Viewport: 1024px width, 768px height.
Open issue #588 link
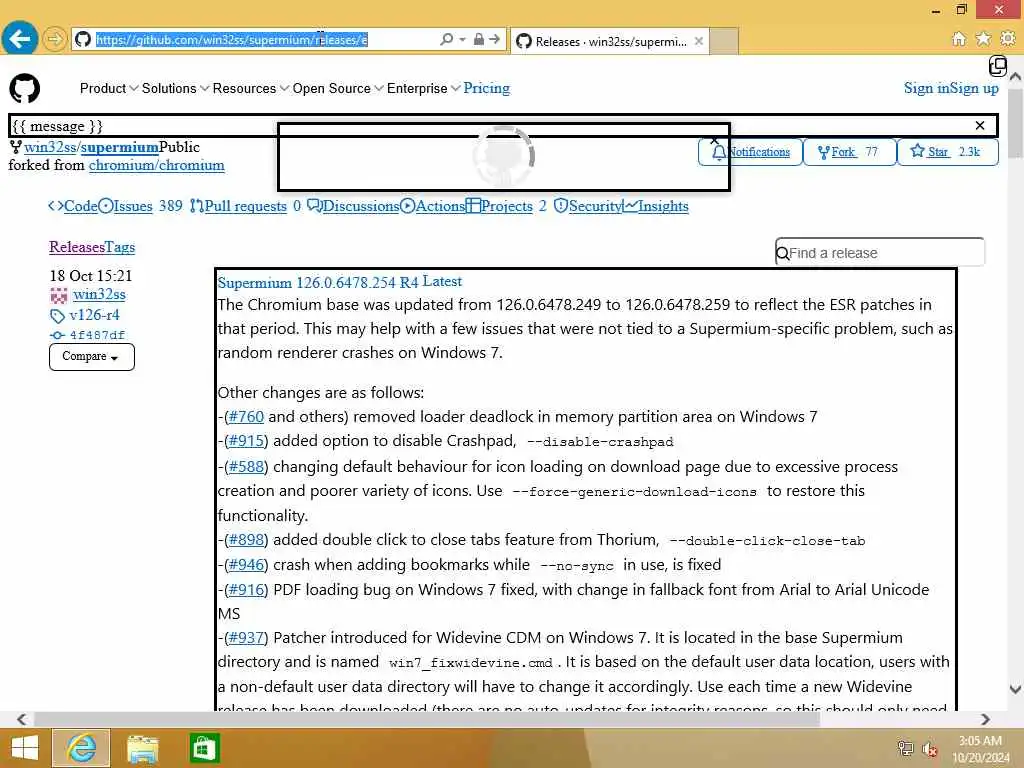click(x=246, y=467)
